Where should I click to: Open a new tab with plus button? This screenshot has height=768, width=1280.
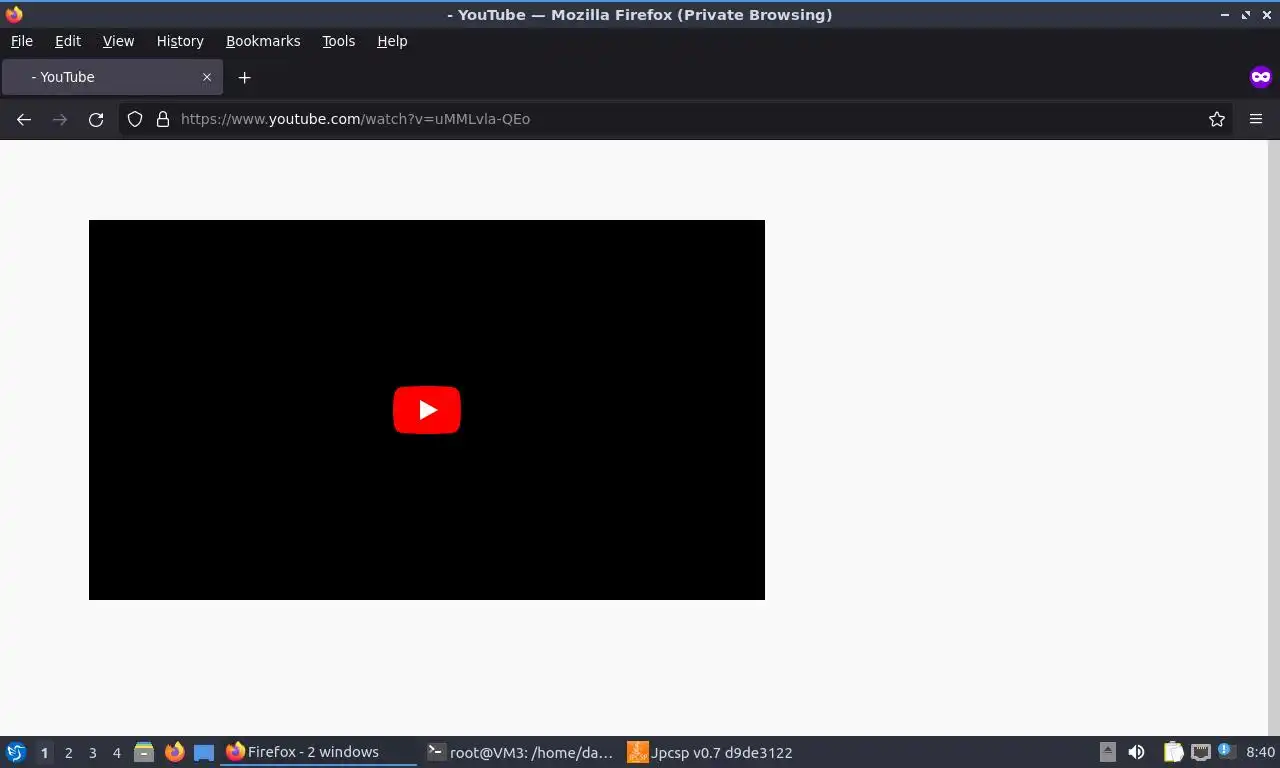coord(244,77)
